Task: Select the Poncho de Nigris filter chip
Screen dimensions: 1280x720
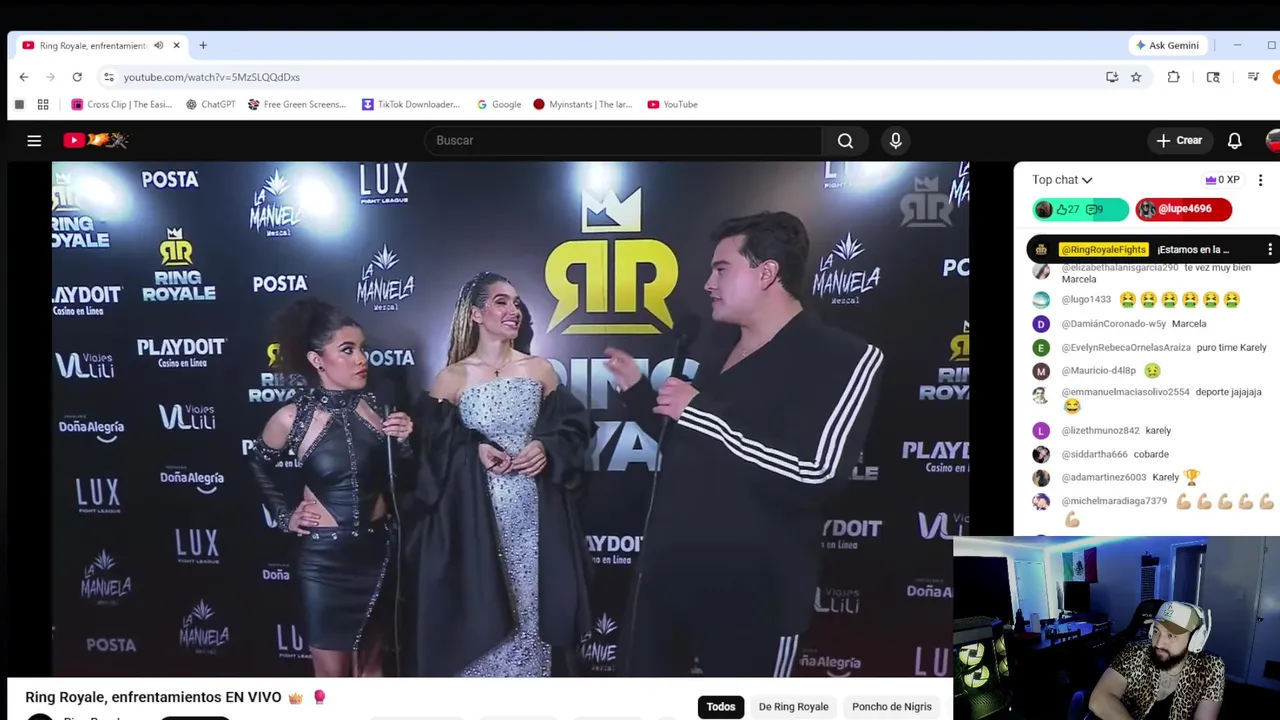Action: click(891, 707)
